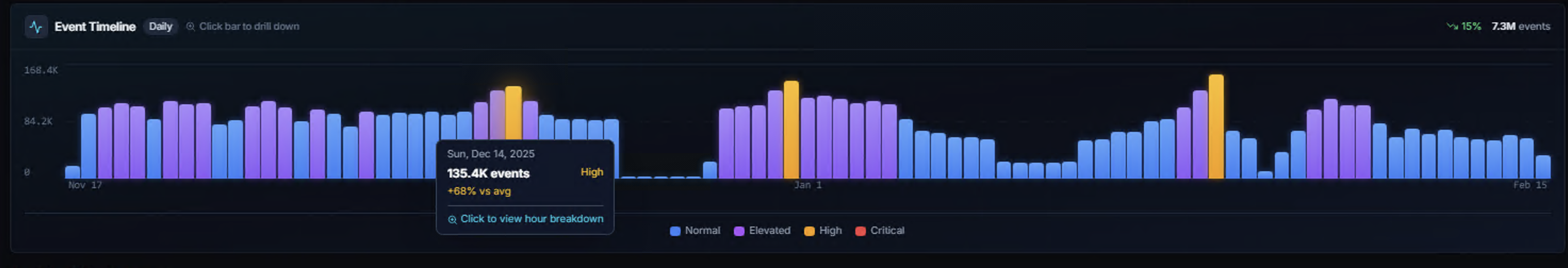Click the magnifier icon in the tooltip's hour breakdown row
Image resolution: width=1568 pixels, height=268 pixels.
[x=452, y=220]
